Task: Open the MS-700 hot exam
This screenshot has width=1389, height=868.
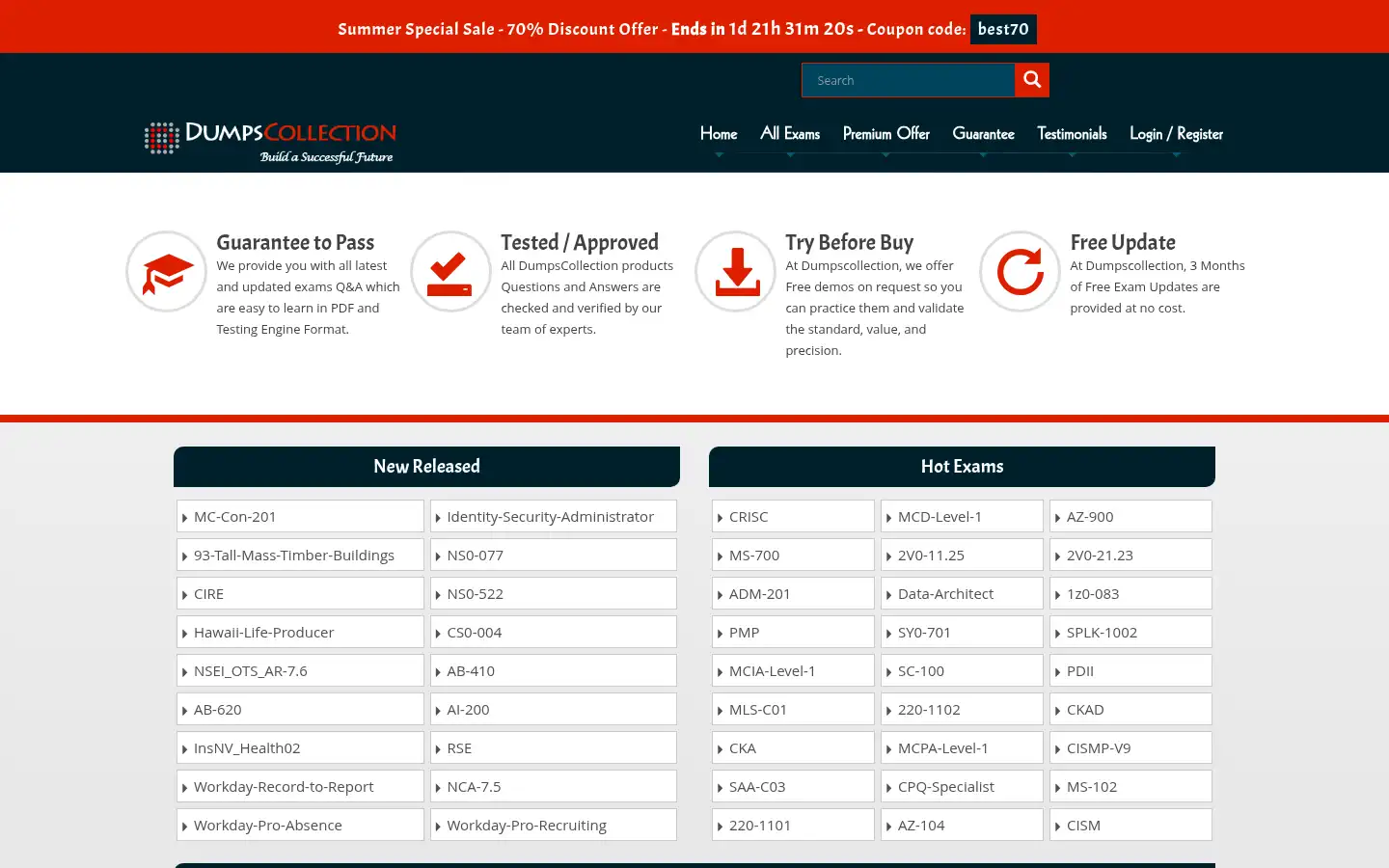Action: (793, 555)
